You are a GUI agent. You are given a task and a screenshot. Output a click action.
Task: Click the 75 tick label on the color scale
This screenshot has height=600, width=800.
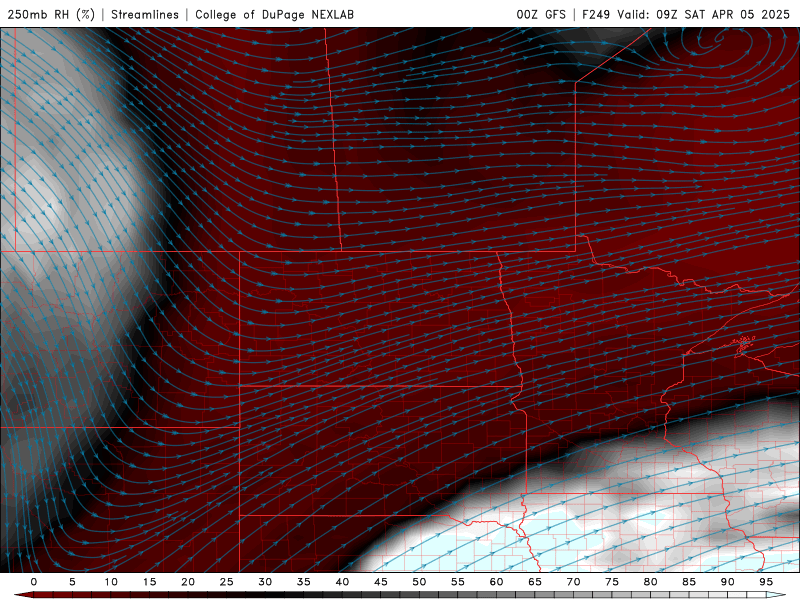point(612,582)
